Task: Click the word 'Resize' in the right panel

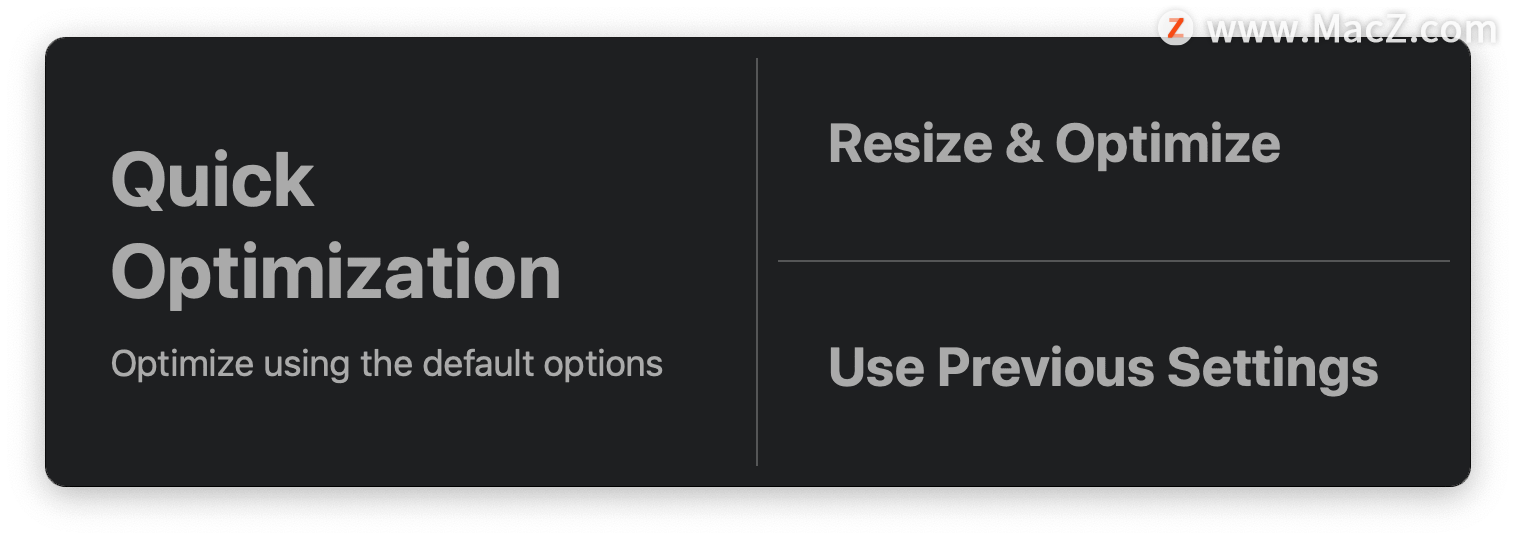Action: pos(911,143)
